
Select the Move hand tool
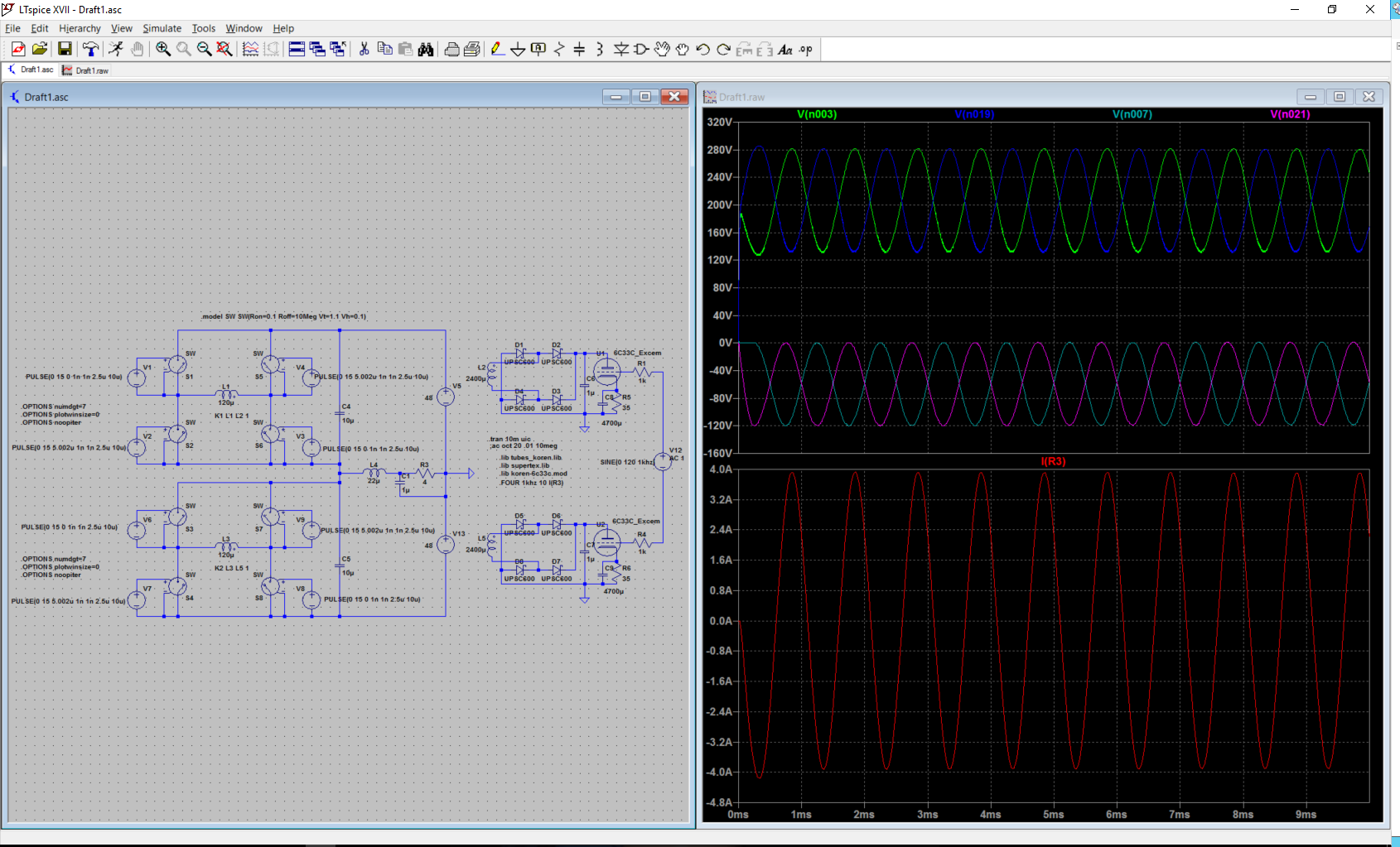coord(662,50)
